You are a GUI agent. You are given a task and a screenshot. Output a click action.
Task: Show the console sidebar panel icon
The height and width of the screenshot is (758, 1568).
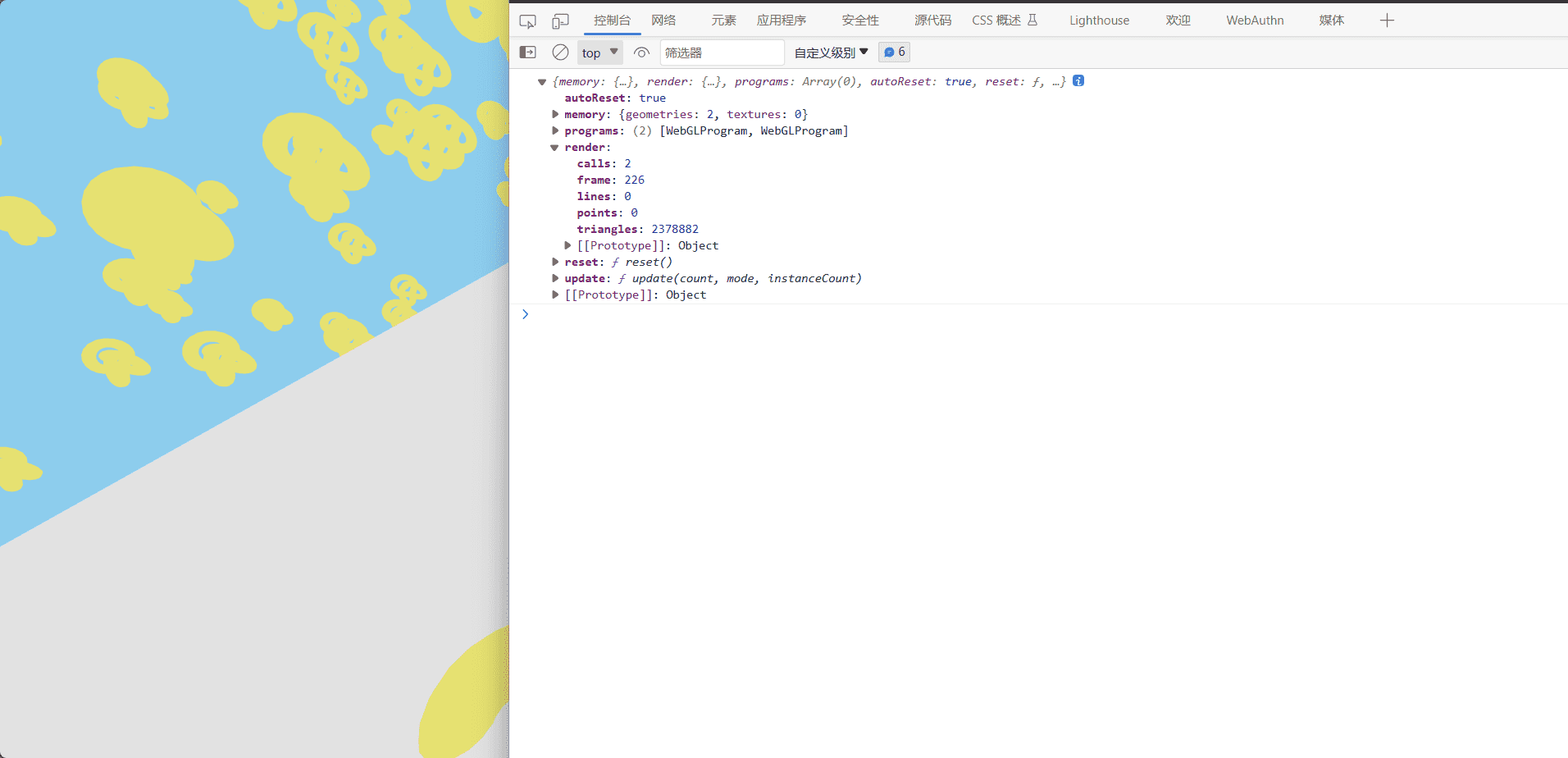point(527,53)
